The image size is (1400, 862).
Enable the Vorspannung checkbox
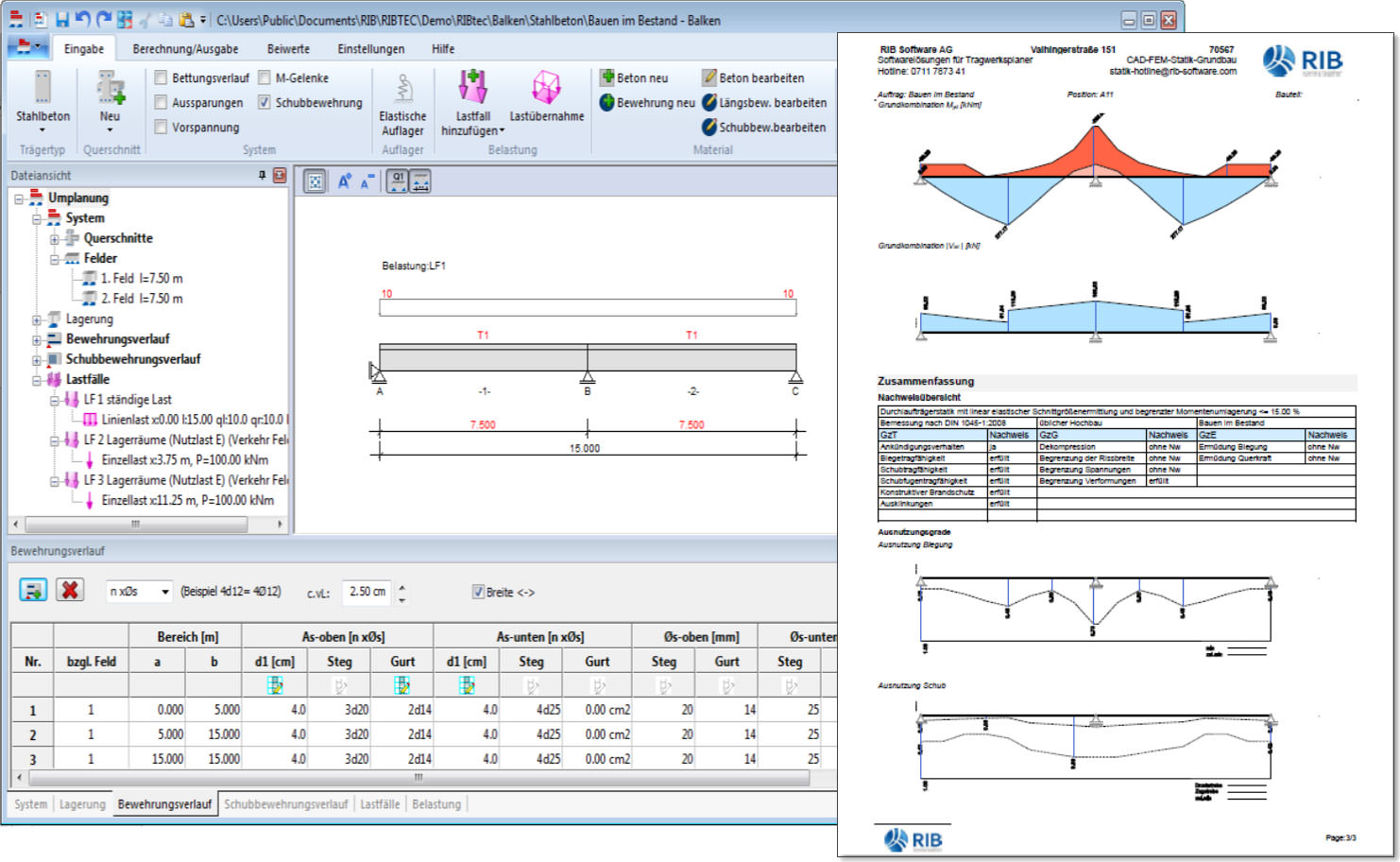coord(161,127)
